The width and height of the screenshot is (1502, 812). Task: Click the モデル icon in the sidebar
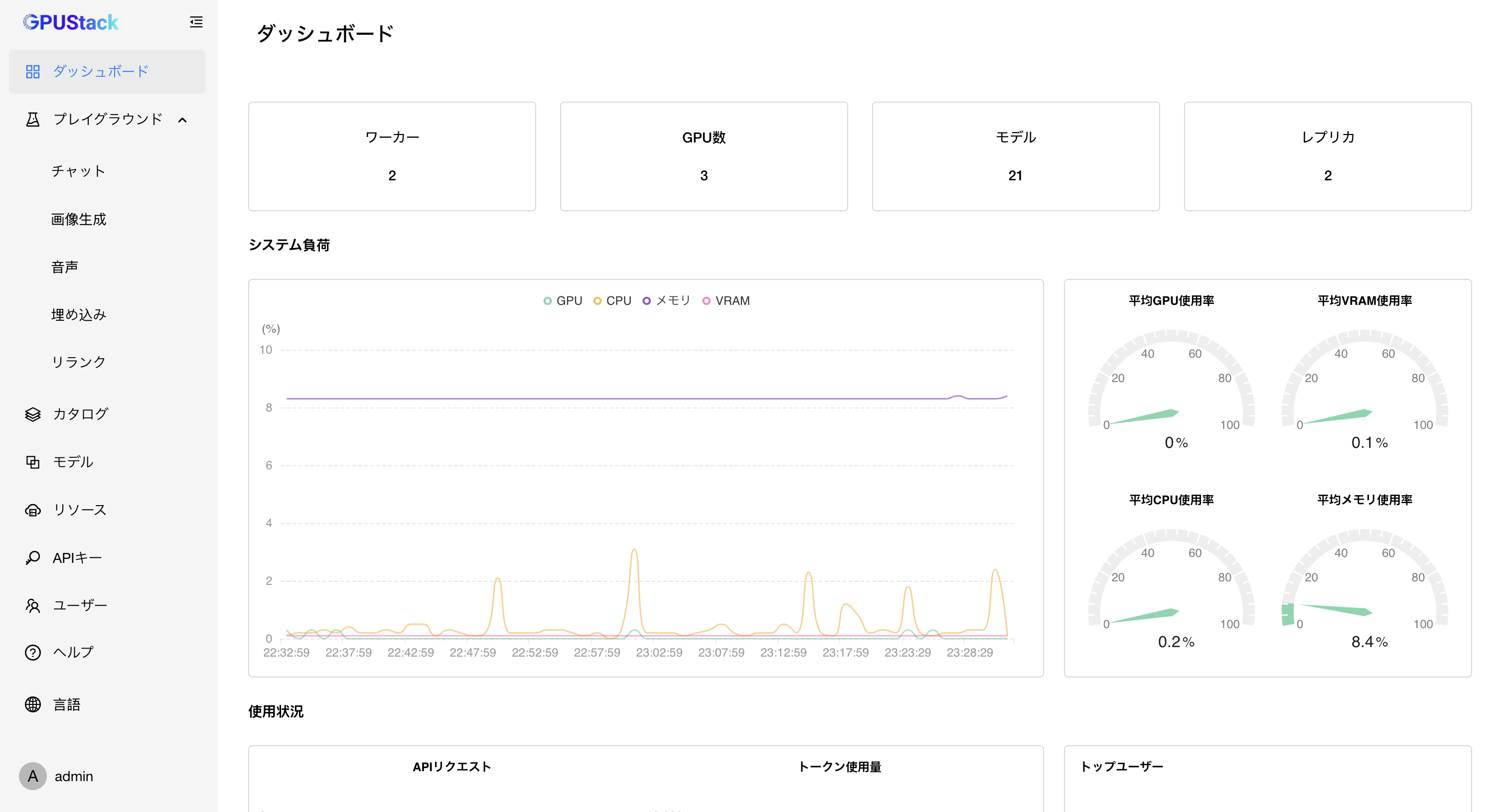(33, 462)
